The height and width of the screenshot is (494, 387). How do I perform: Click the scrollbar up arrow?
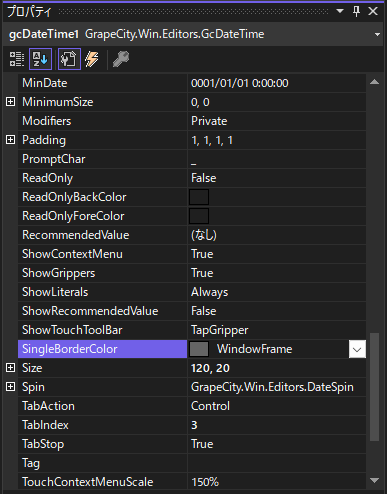(x=374, y=82)
